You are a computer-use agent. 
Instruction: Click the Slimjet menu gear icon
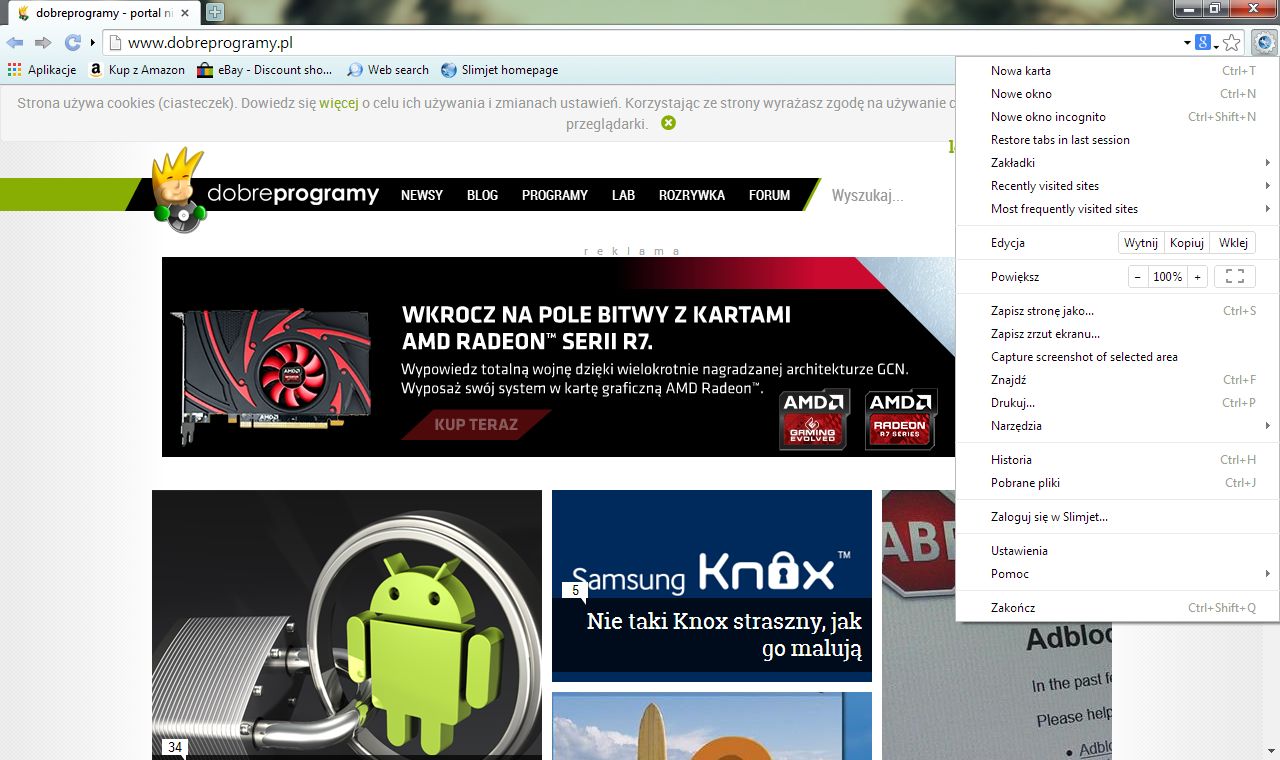click(1264, 43)
